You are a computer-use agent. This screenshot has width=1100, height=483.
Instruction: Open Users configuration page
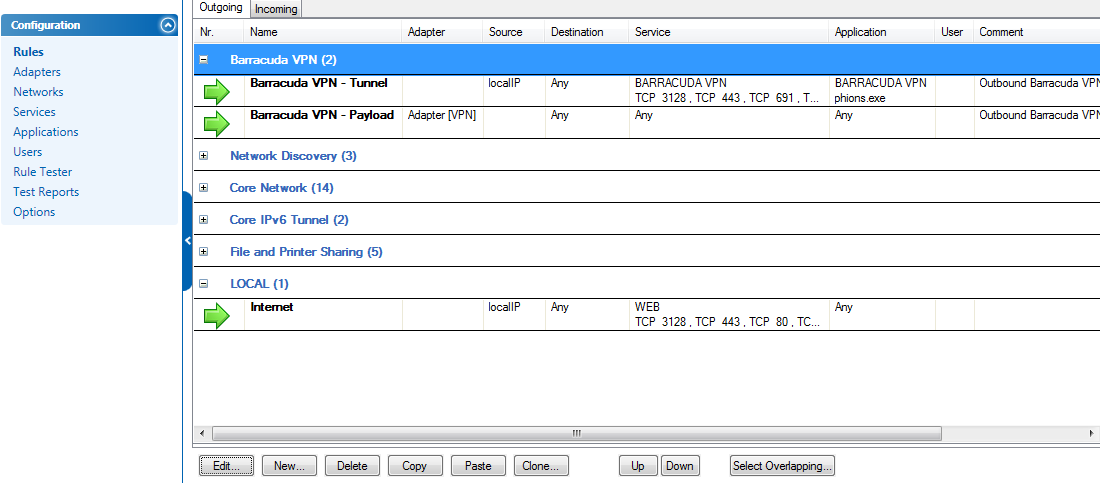(x=27, y=152)
